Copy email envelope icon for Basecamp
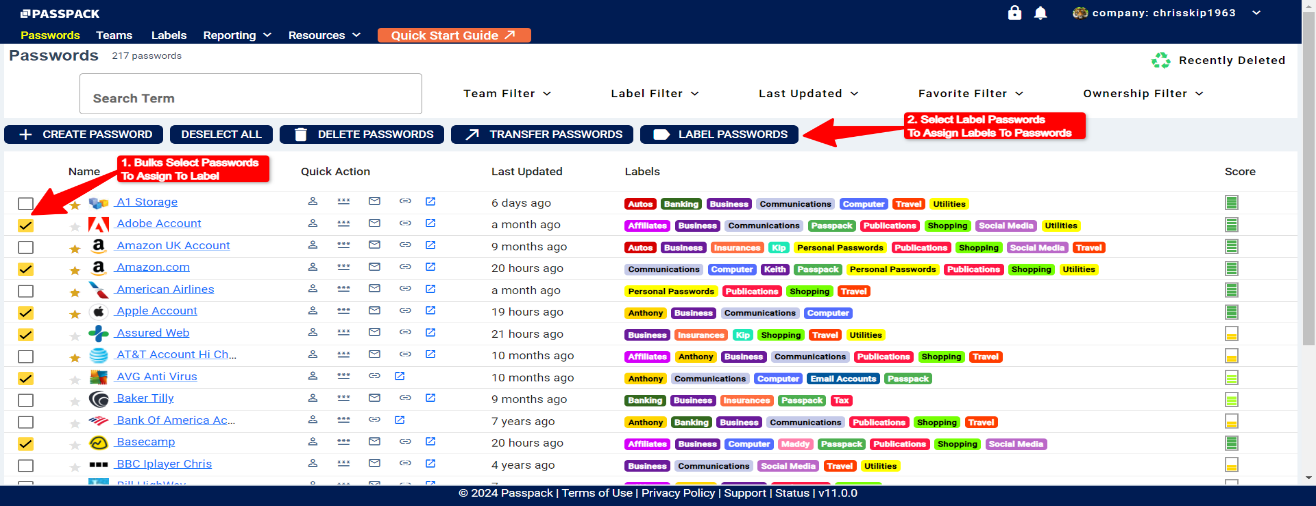 pos(374,443)
